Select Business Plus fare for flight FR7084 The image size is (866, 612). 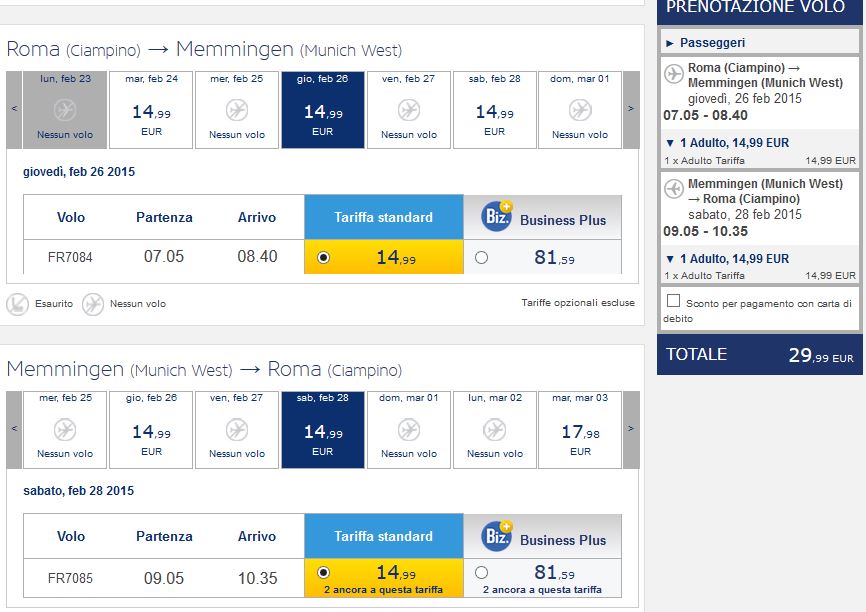point(482,258)
